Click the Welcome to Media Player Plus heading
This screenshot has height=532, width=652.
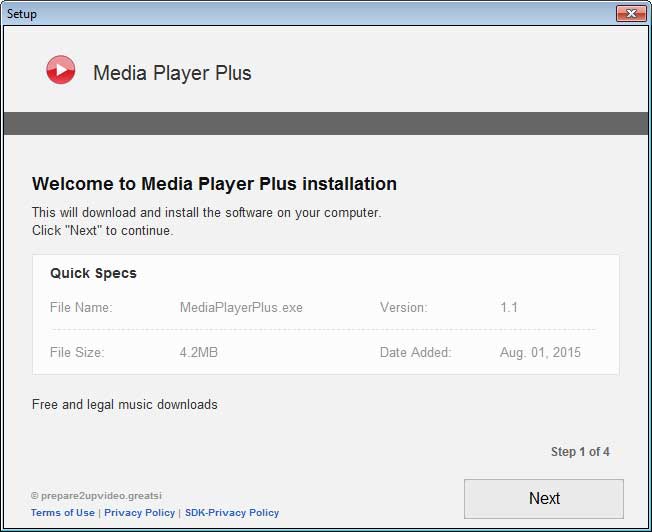point(214,184)
